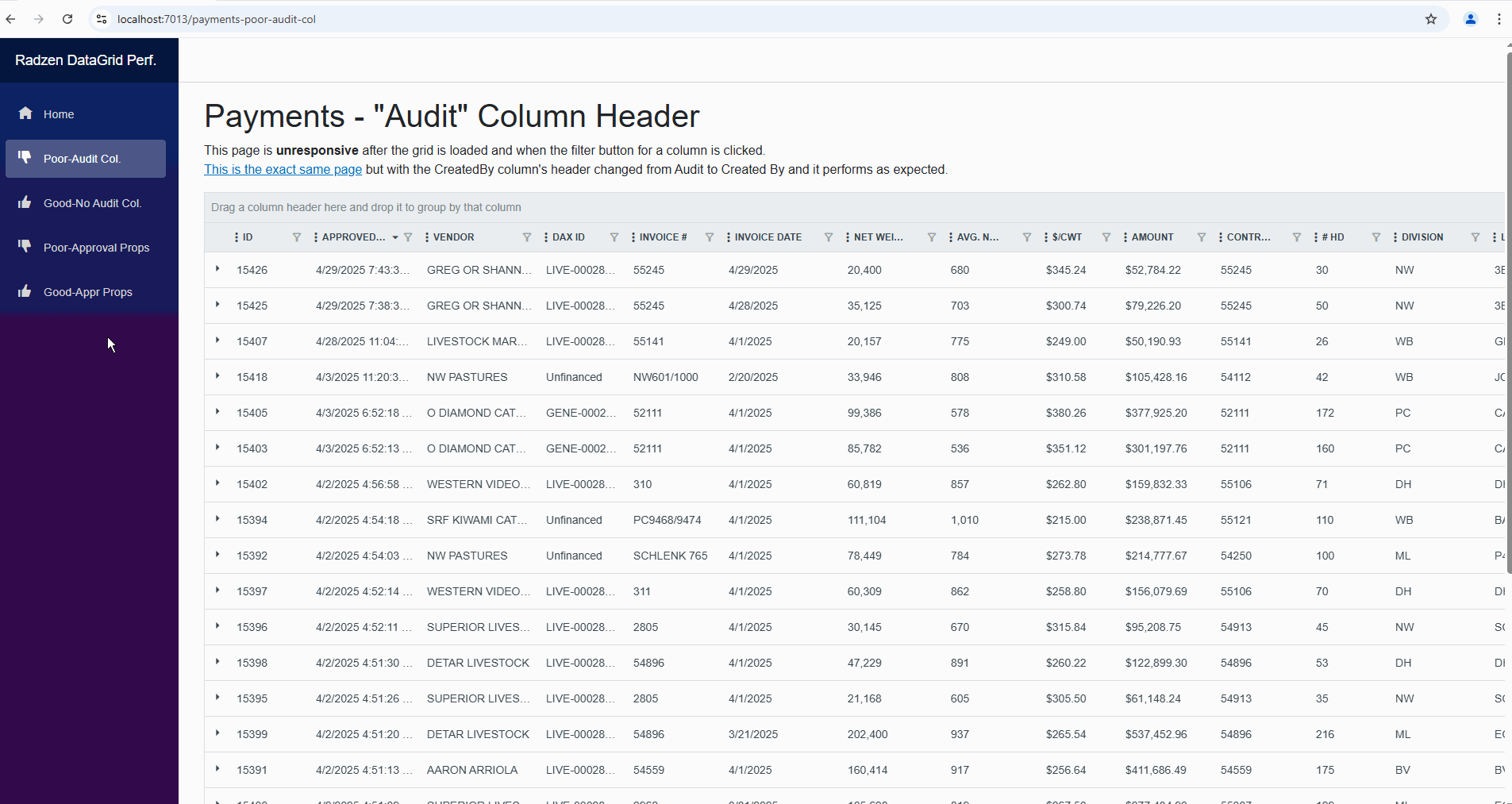Click invoice cell 'PC9468/9474'
This screenshot has width=1512, height=804.
[x=668, y=520]
